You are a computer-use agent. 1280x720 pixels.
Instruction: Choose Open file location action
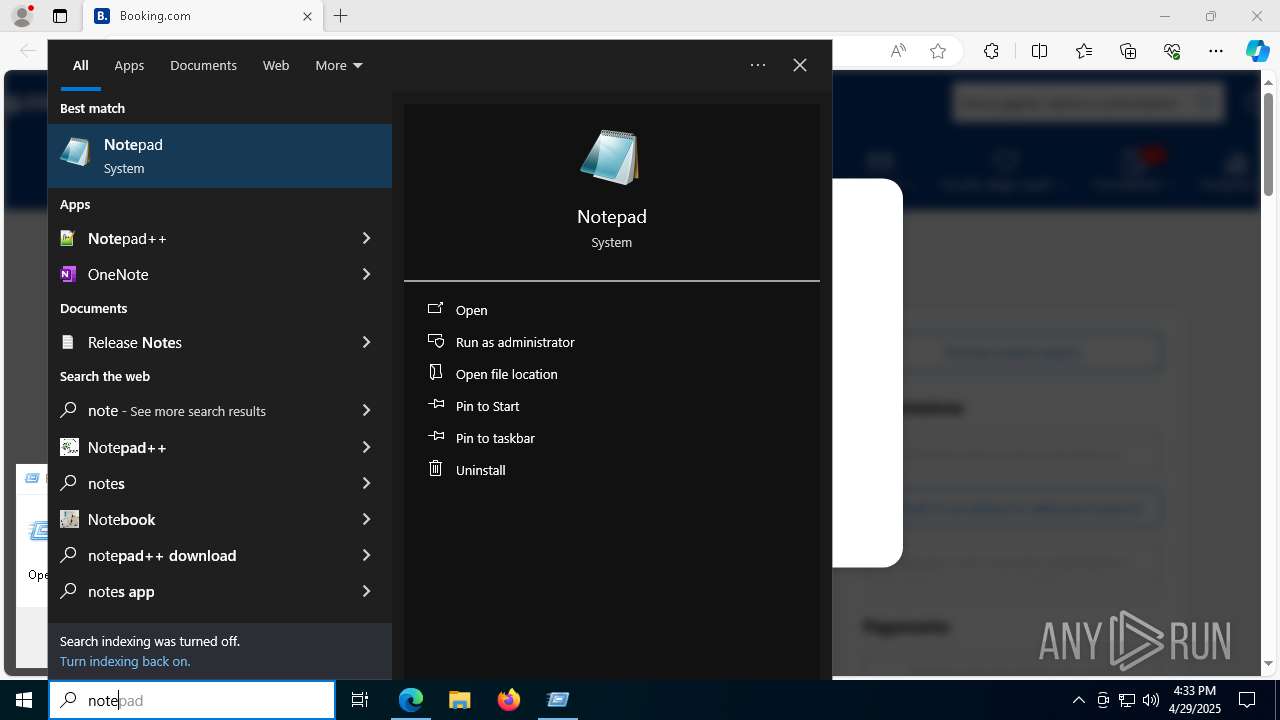507,374
